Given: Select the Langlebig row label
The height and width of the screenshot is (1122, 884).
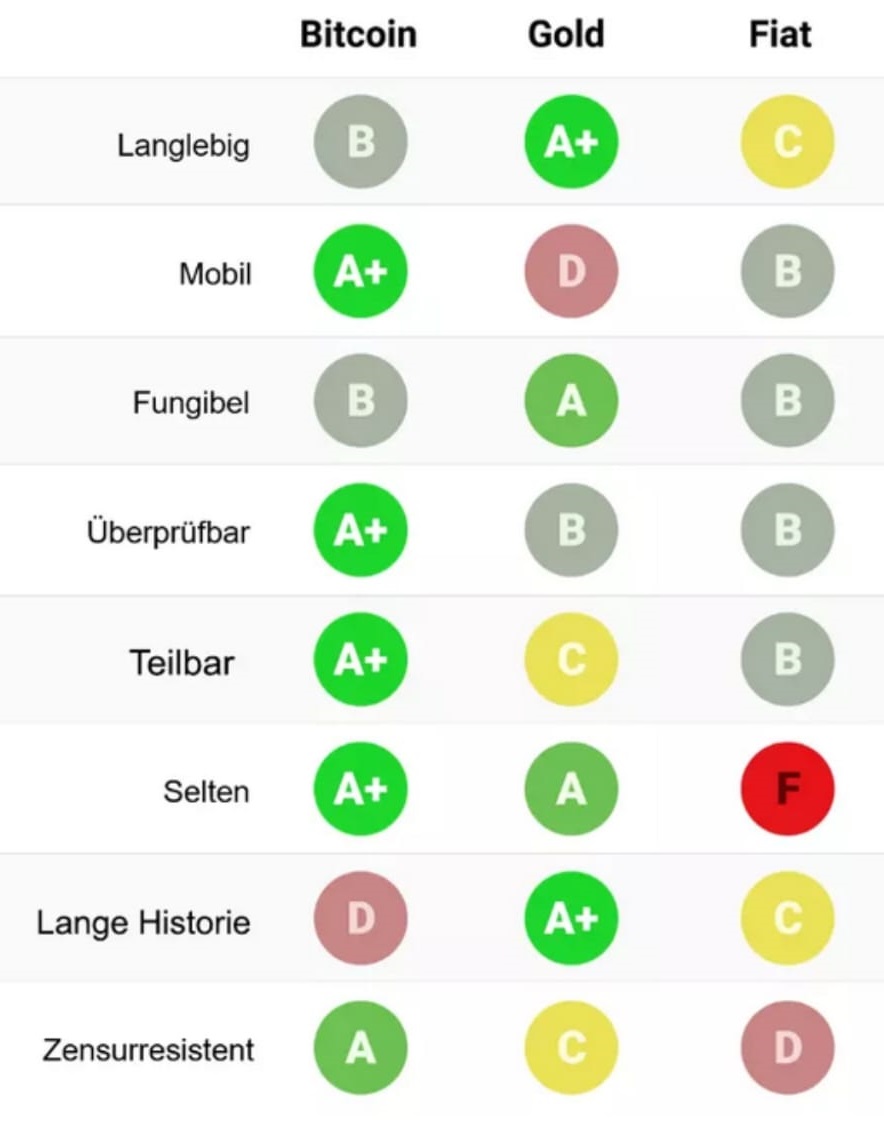Looking at the screenshot, I should click(183, 146).
